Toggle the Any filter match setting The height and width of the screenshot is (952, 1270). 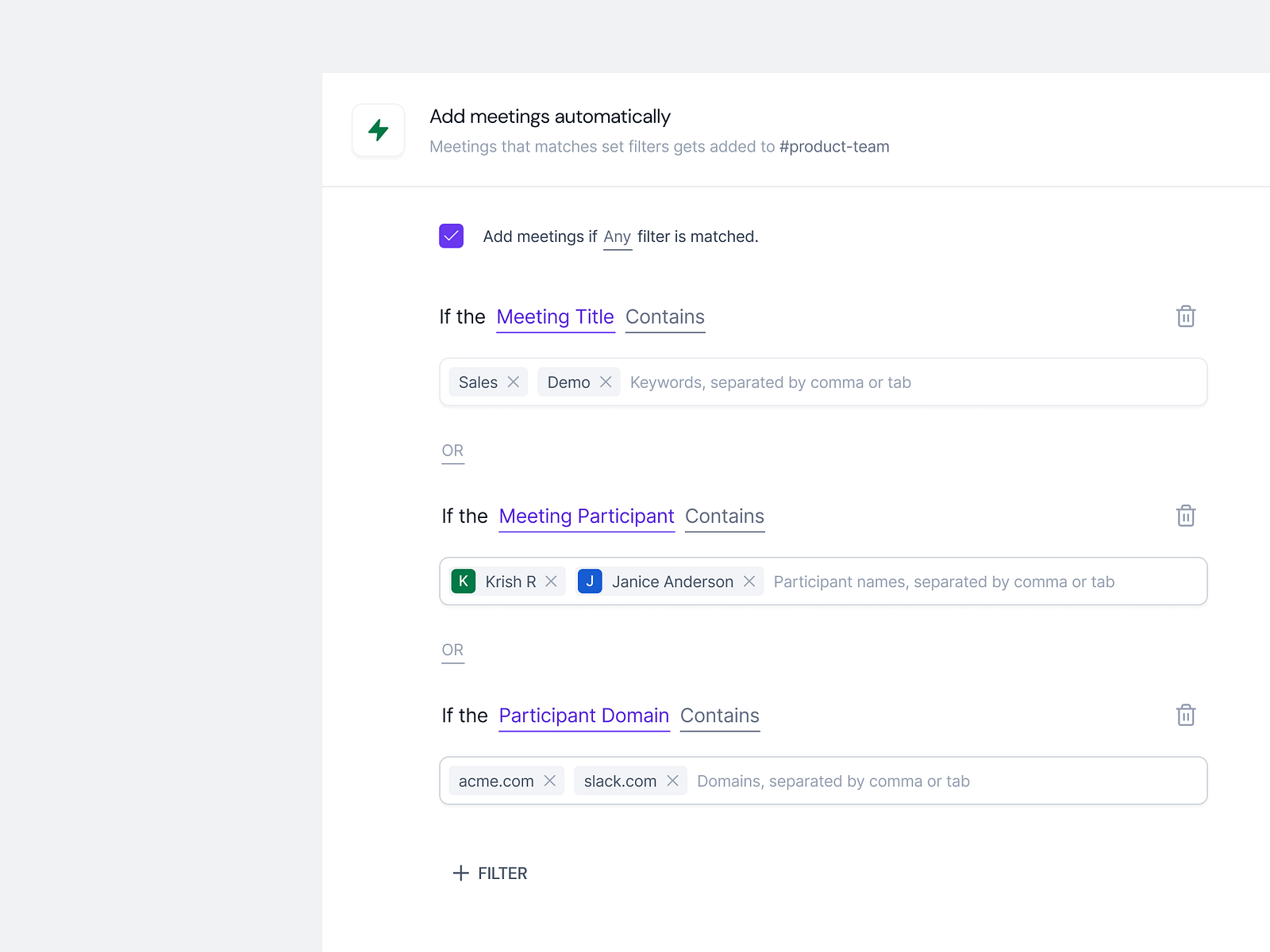click(x=618, y=236)
